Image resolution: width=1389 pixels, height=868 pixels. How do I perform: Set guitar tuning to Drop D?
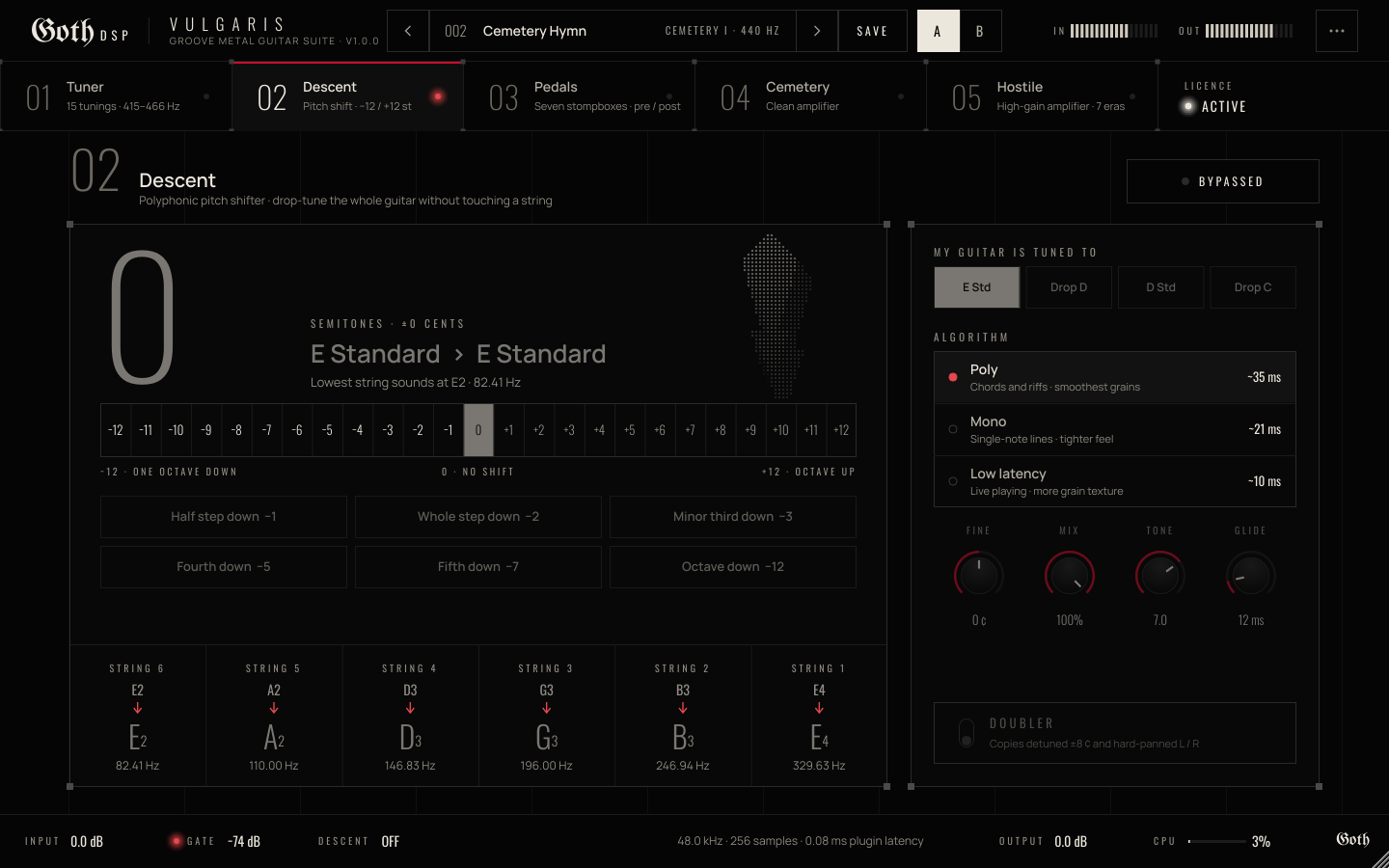point(1069,287)
